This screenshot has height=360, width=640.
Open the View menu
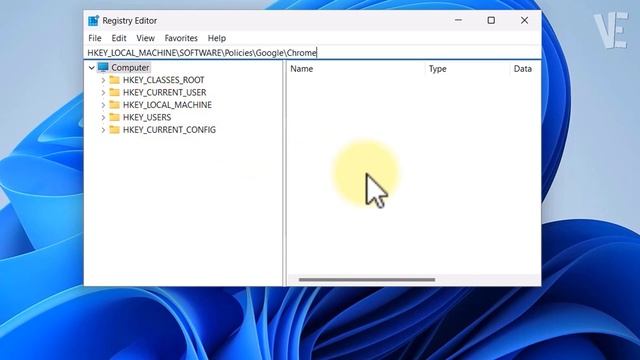click(145, 38)
